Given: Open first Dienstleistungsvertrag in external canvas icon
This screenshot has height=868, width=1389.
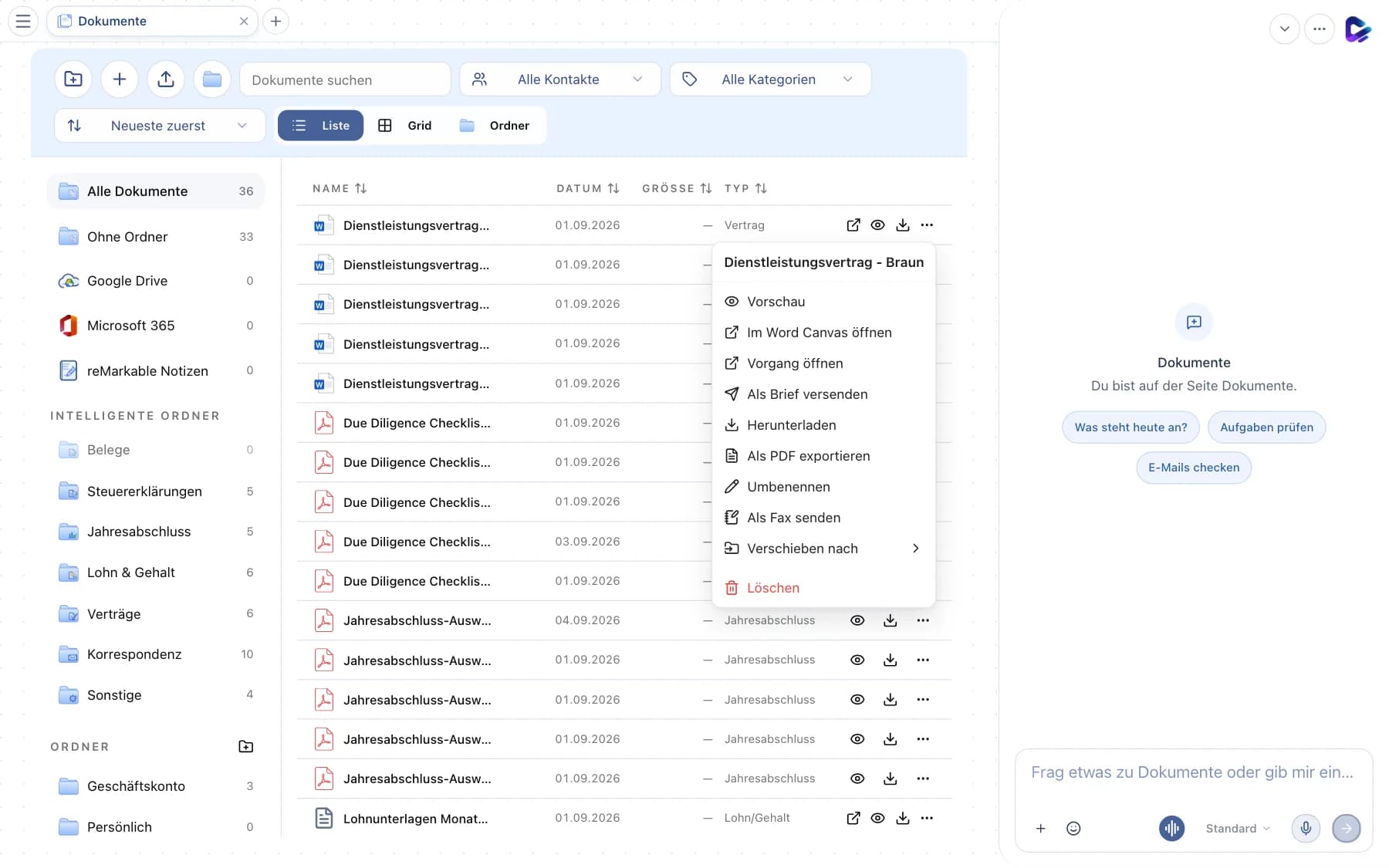Looking at the screenshot, I should 853,225.
